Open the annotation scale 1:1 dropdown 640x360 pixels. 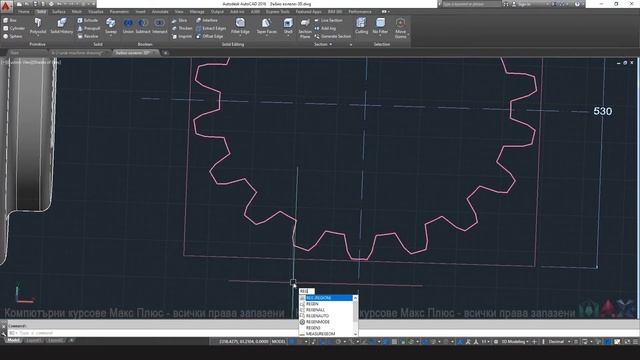point(485,341)
